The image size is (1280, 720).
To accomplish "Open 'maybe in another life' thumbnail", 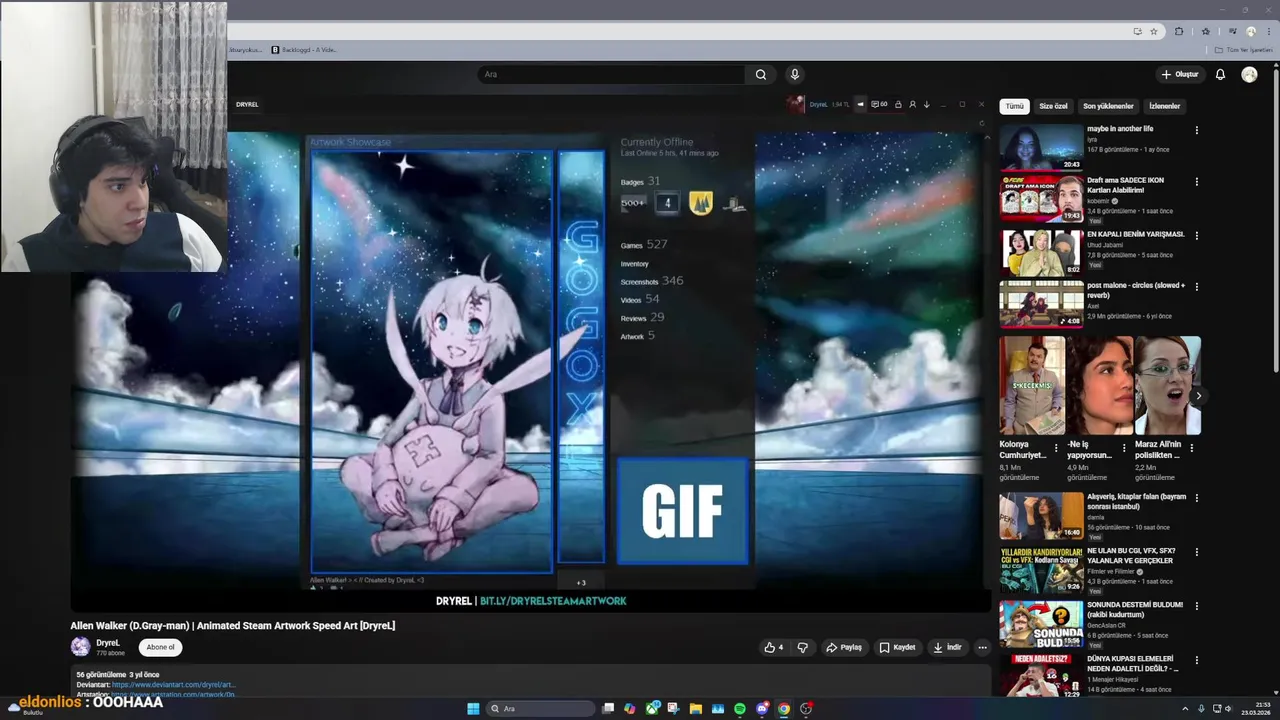I will click(x=1041, y=147).
